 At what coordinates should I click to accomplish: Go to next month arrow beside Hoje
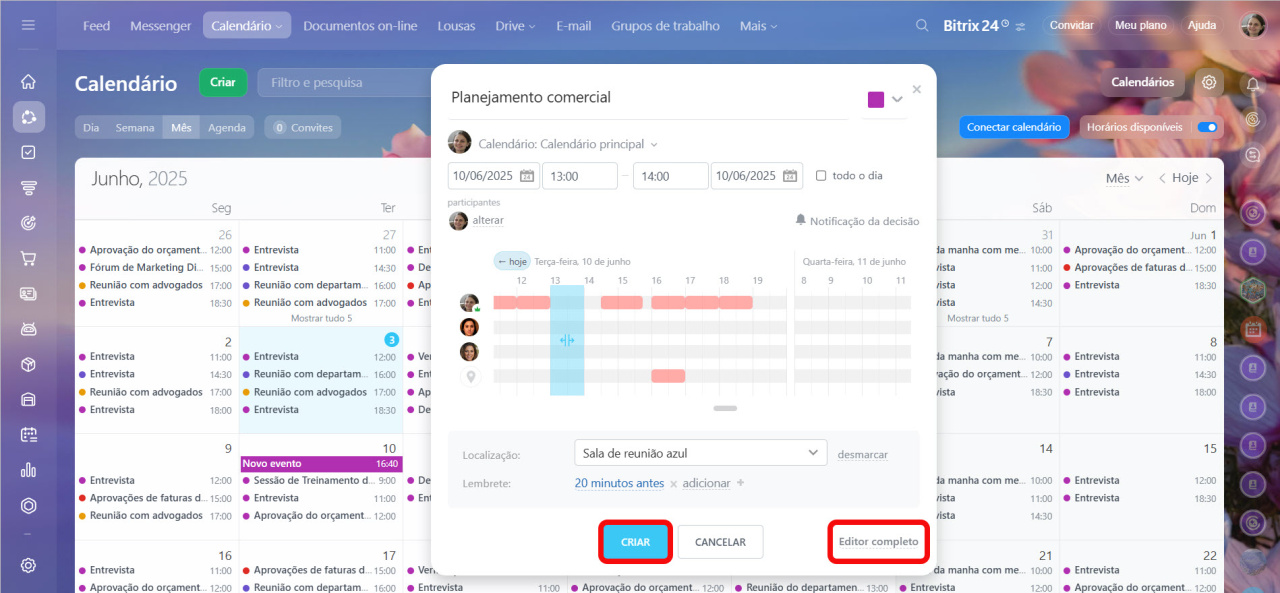click(1209, 178)
